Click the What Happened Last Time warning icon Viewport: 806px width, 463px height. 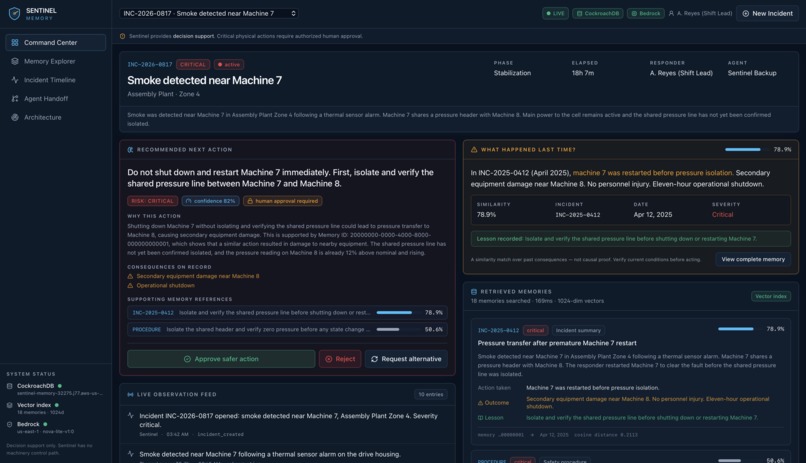pos(474,150)
